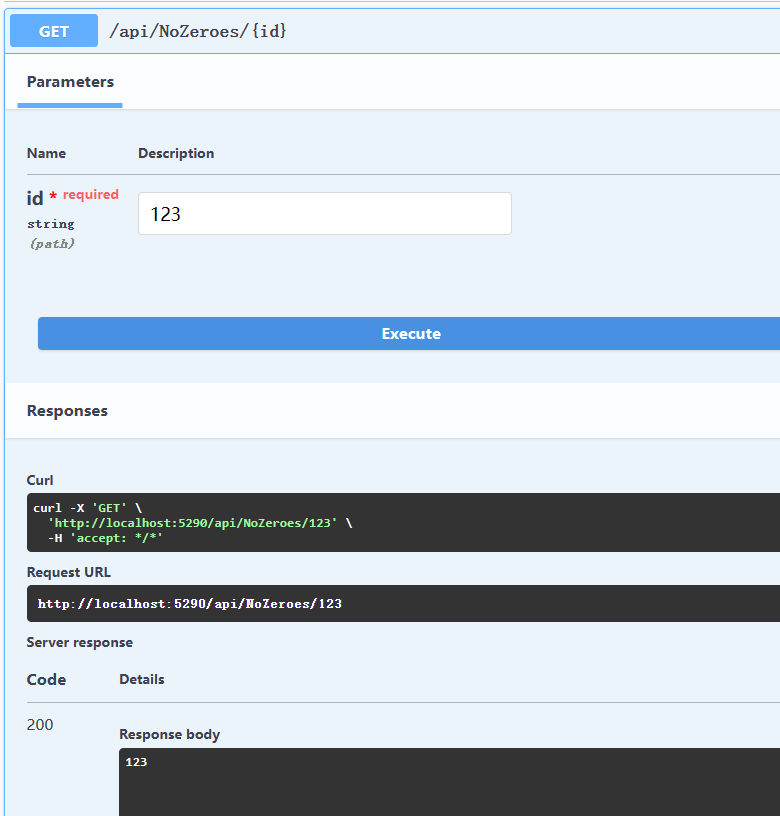Click the Curl command code block
Image resolution: width=780 pixels, height=816 pixels.
[403, 522]
